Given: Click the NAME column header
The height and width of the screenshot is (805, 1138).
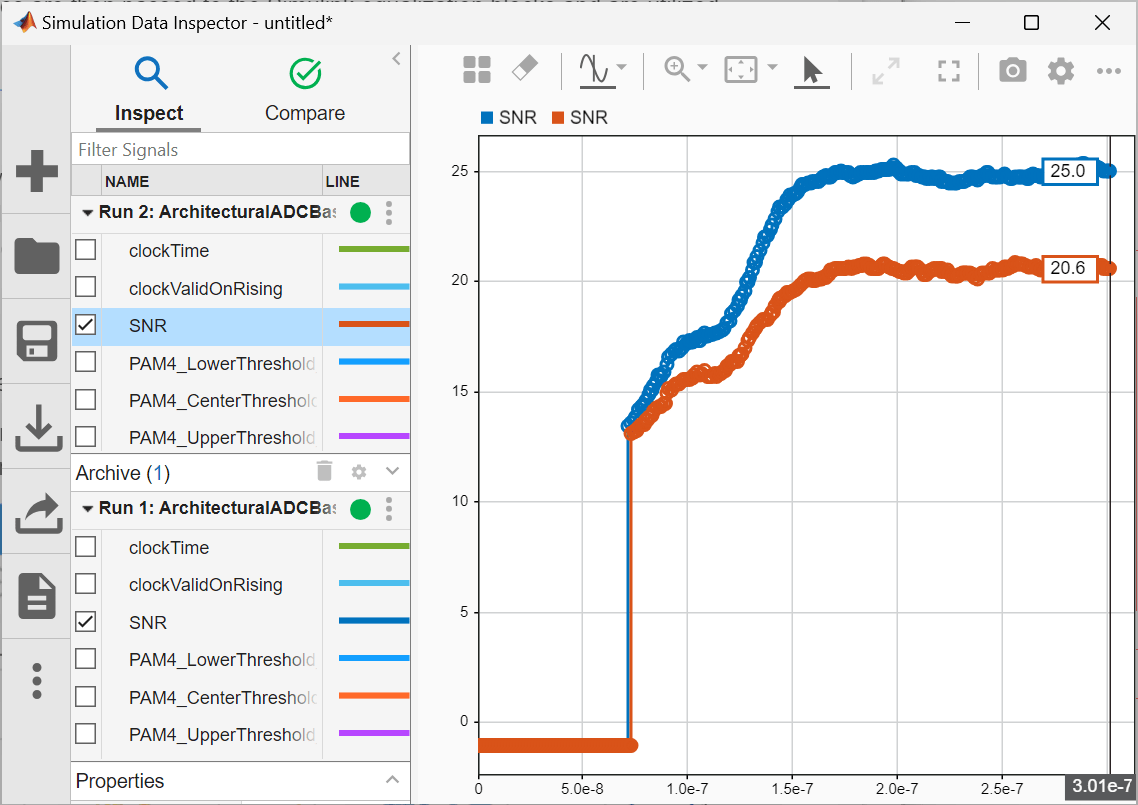Looking at the screenshot, I should coord(127,182).
